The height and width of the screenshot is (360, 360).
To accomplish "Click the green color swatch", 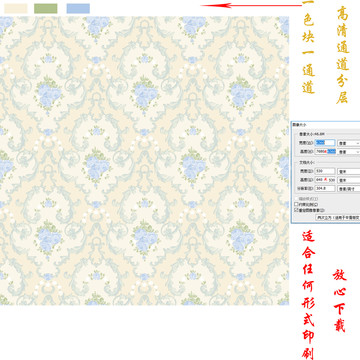I will coord(46,9).
